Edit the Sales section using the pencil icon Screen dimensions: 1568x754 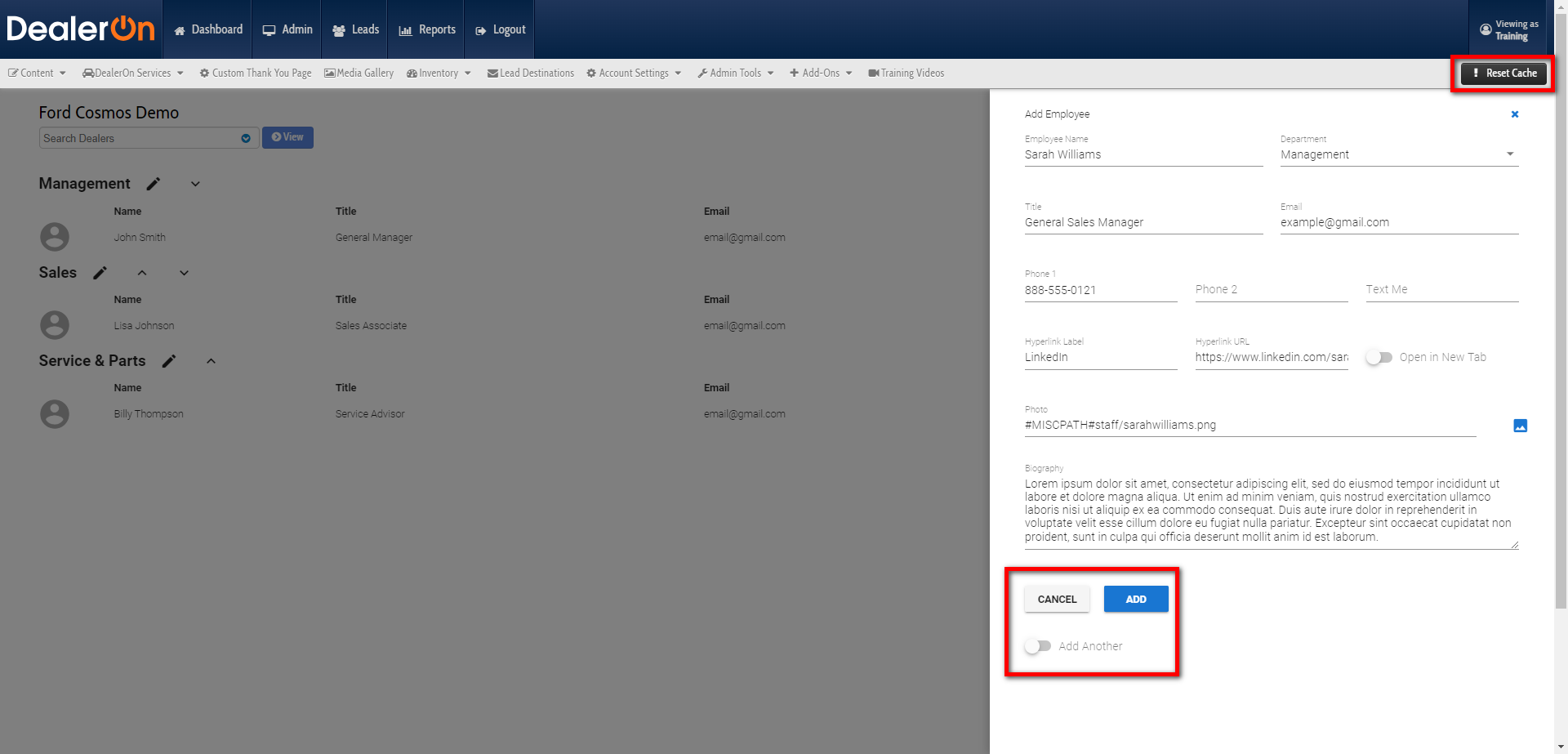tap(100, 273)
